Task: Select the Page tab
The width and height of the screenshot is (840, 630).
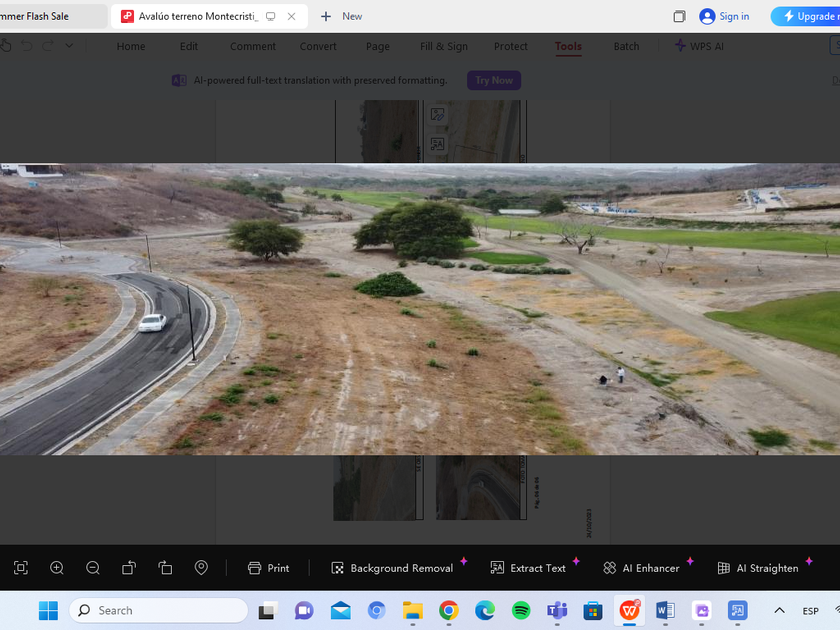Action: point(378,47)
